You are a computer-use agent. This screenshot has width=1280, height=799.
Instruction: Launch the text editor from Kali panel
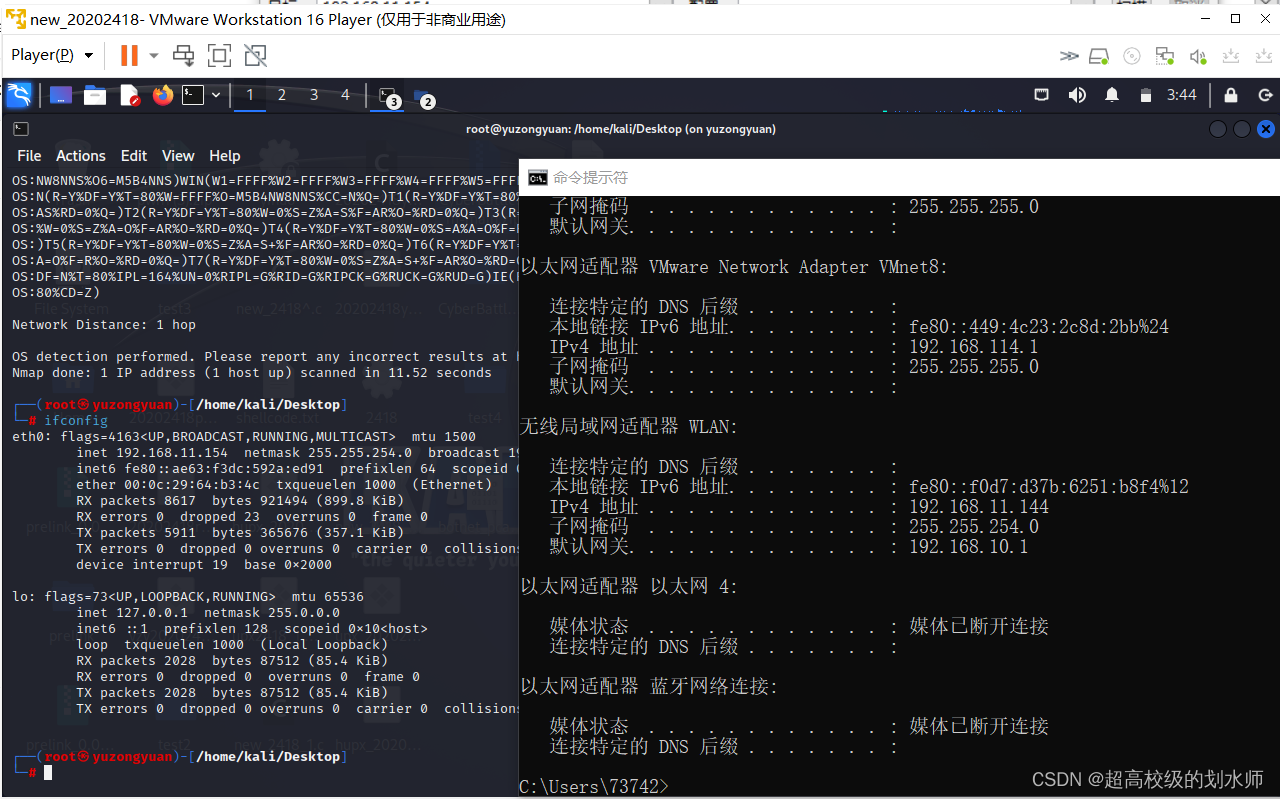tap(130, 95)
